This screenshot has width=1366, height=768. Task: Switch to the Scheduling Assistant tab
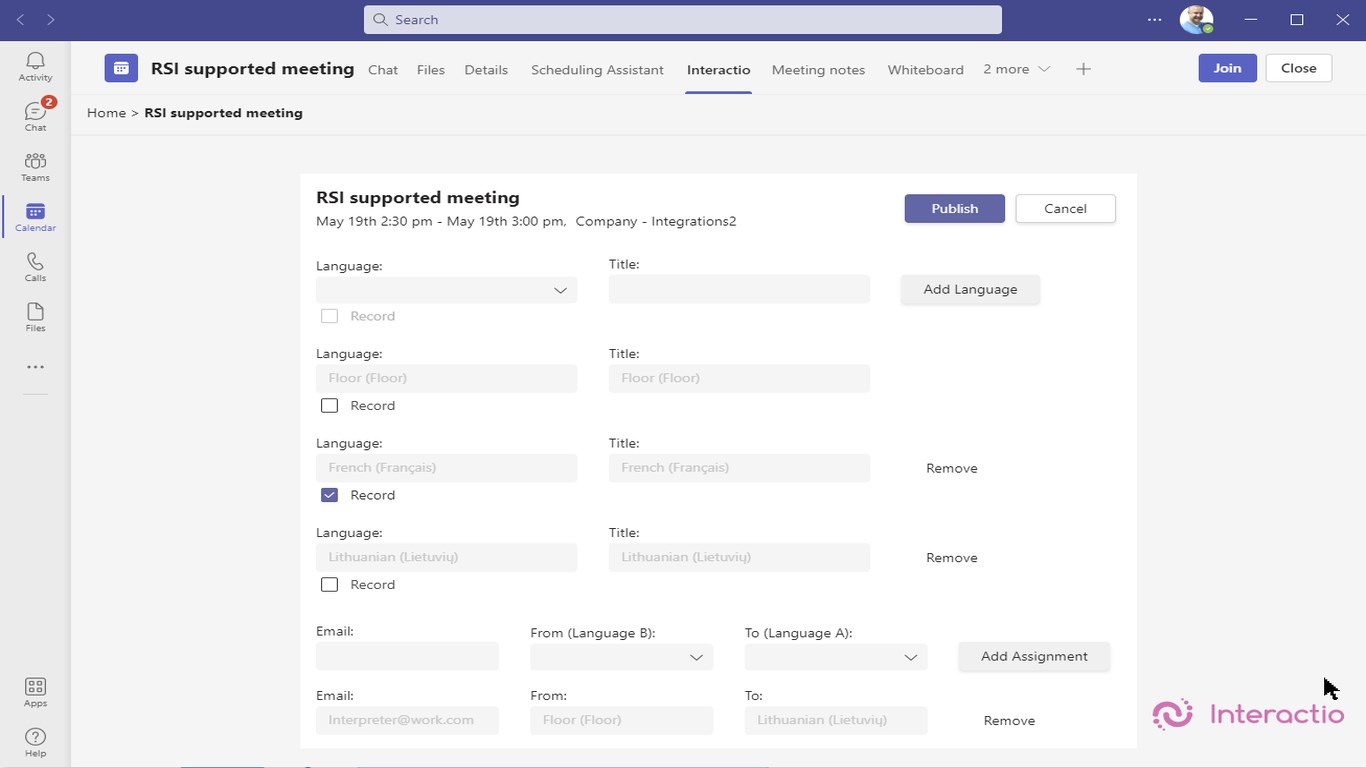pos(597,70)
